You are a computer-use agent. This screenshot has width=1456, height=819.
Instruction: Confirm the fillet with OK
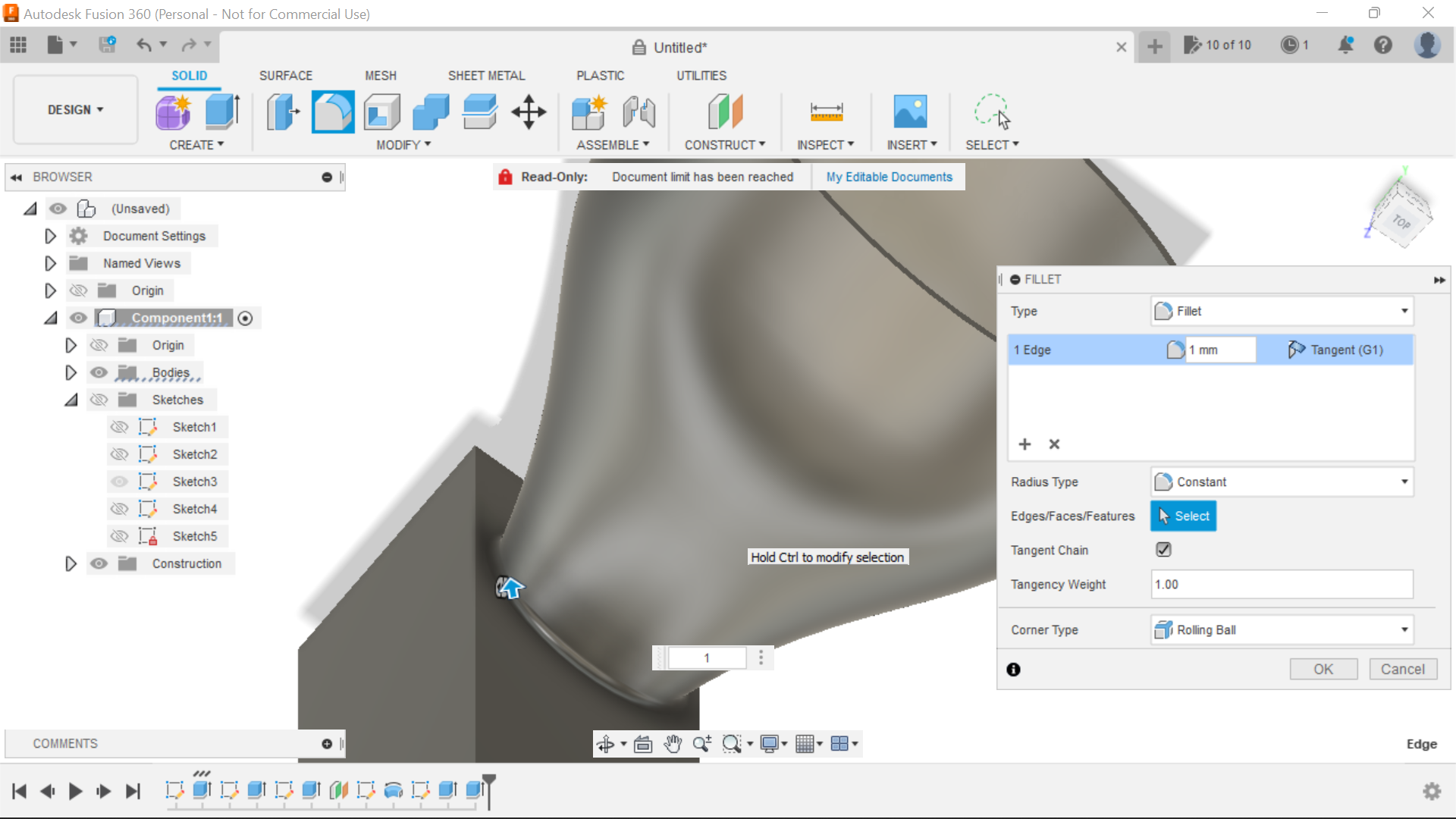pos(1323,669)
